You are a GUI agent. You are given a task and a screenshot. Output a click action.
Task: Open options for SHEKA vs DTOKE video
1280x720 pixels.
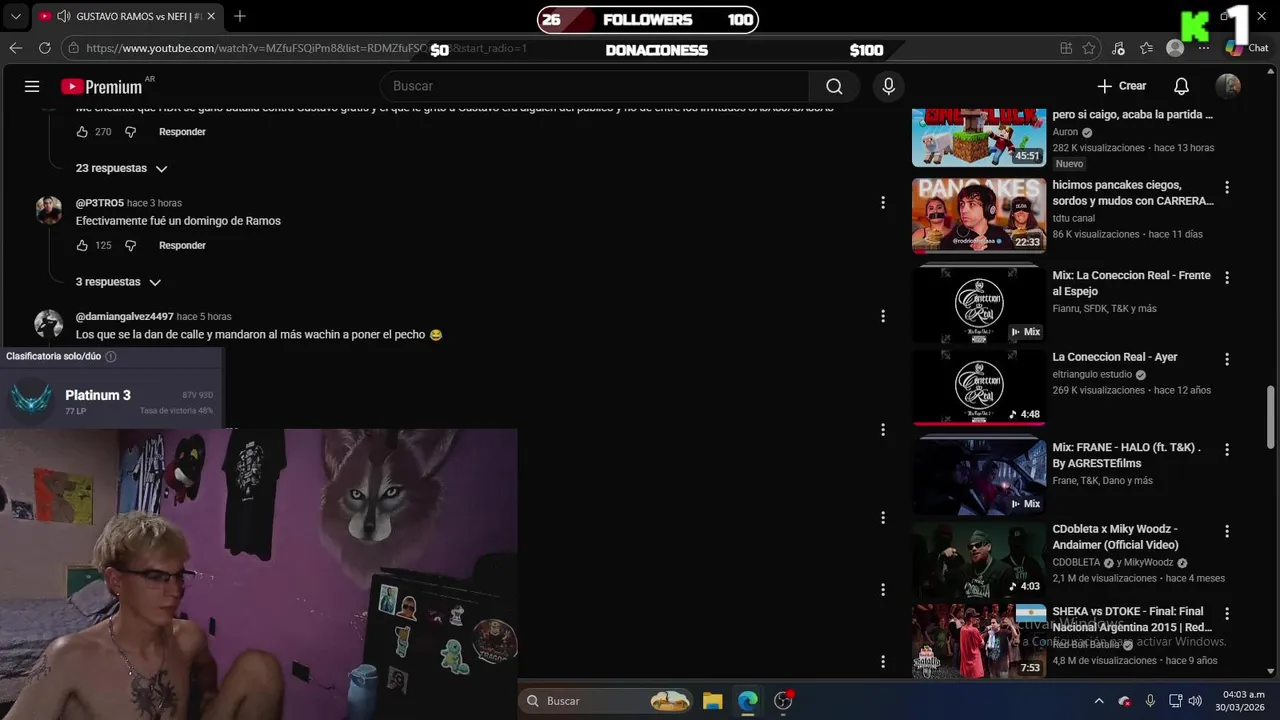1227,613
